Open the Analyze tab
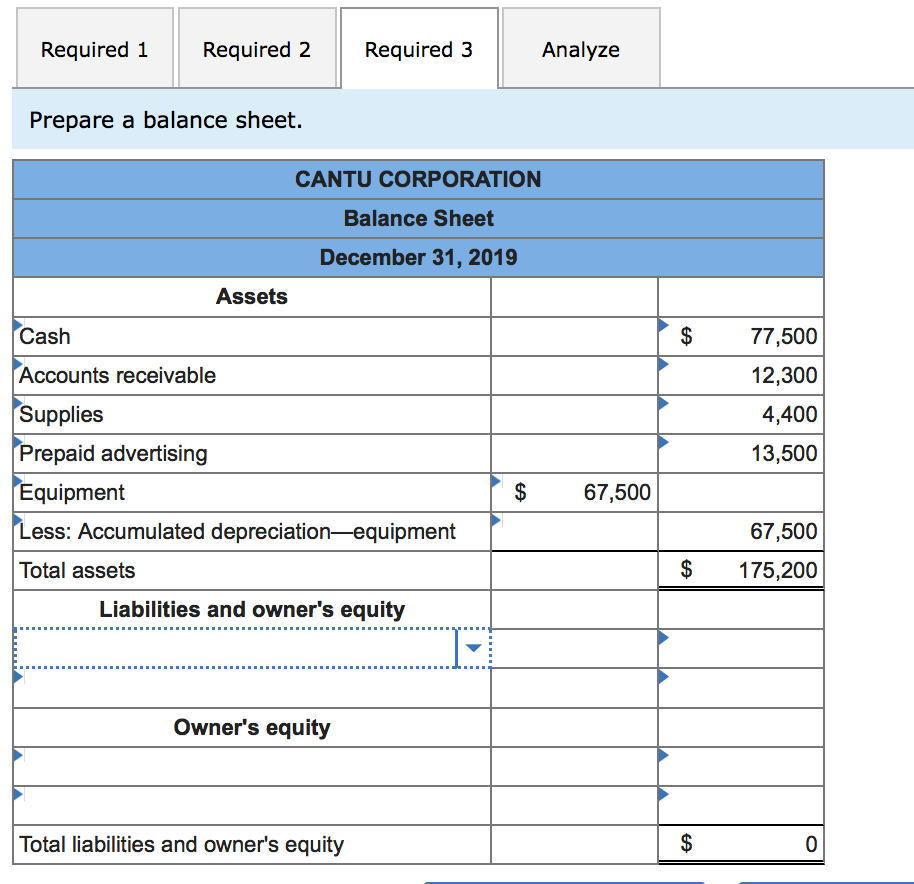 581,48
